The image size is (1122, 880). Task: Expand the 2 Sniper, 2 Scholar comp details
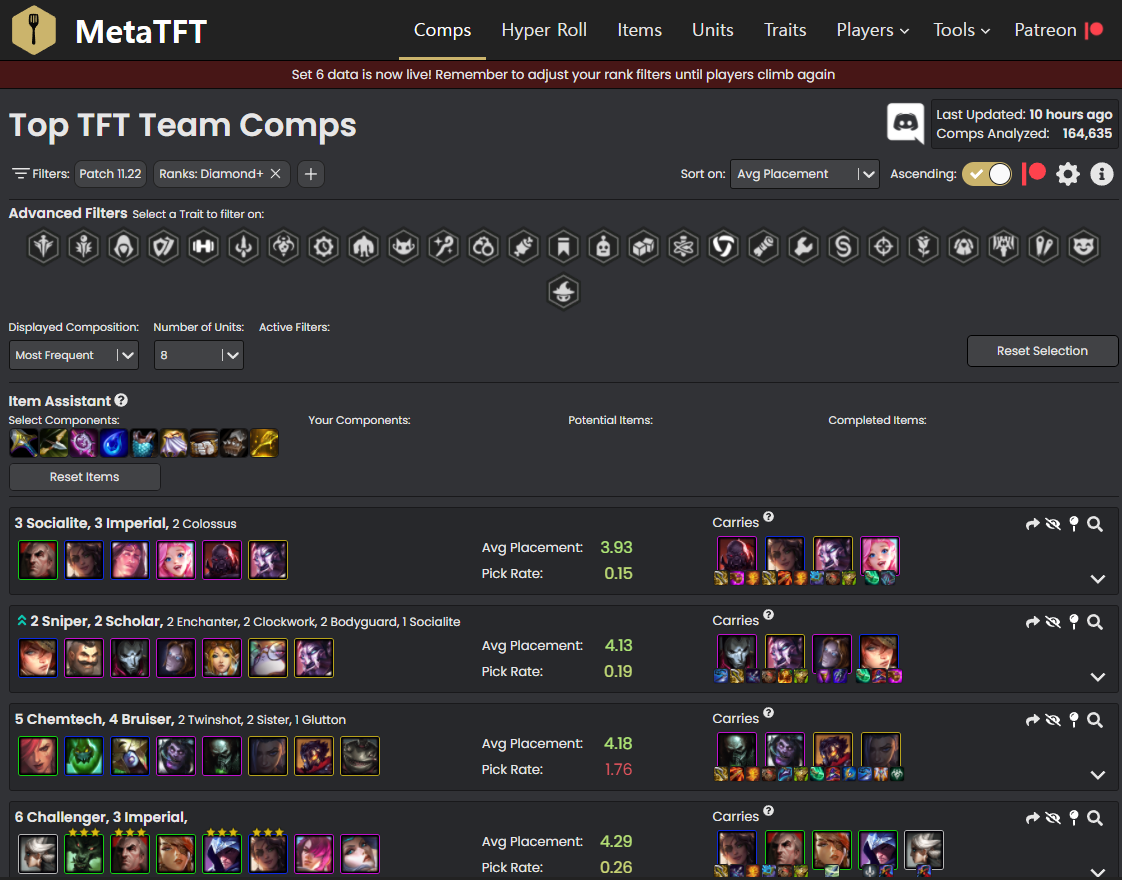point(1098,677)
